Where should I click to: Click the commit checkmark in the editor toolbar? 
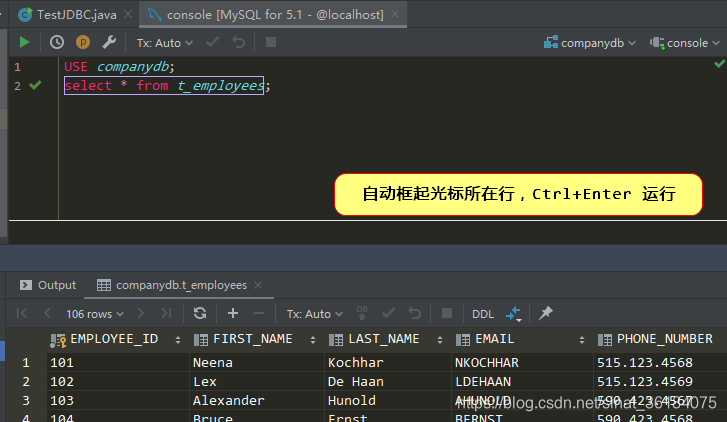pos(212,43)
